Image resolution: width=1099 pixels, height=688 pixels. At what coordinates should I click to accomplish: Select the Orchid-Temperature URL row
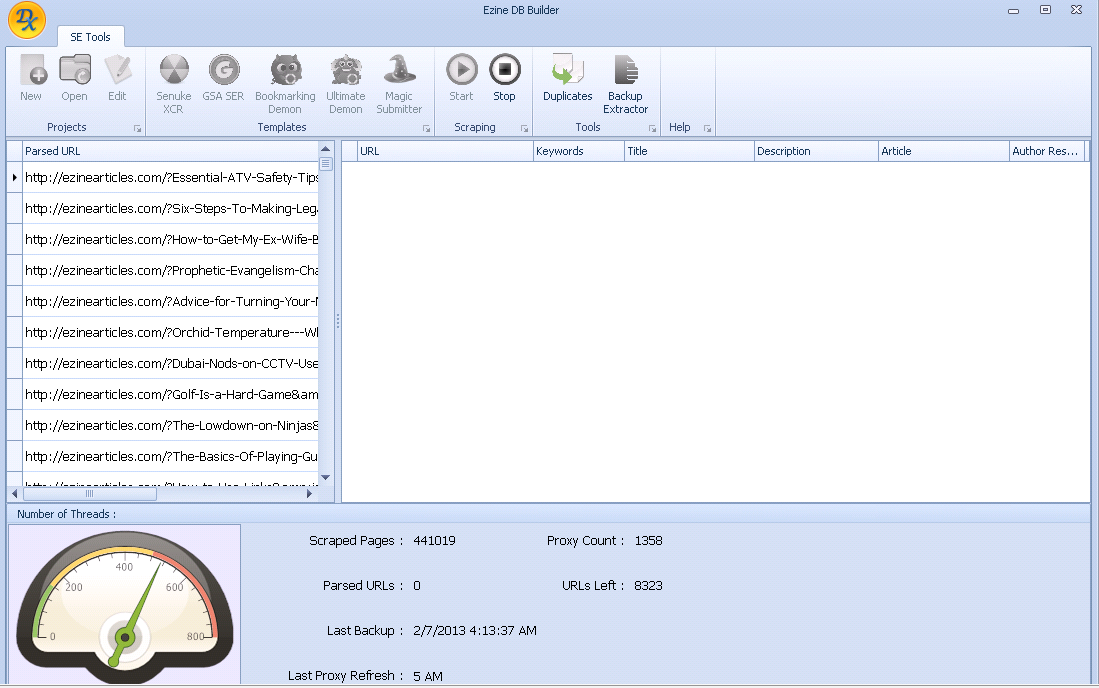[170, 332]
